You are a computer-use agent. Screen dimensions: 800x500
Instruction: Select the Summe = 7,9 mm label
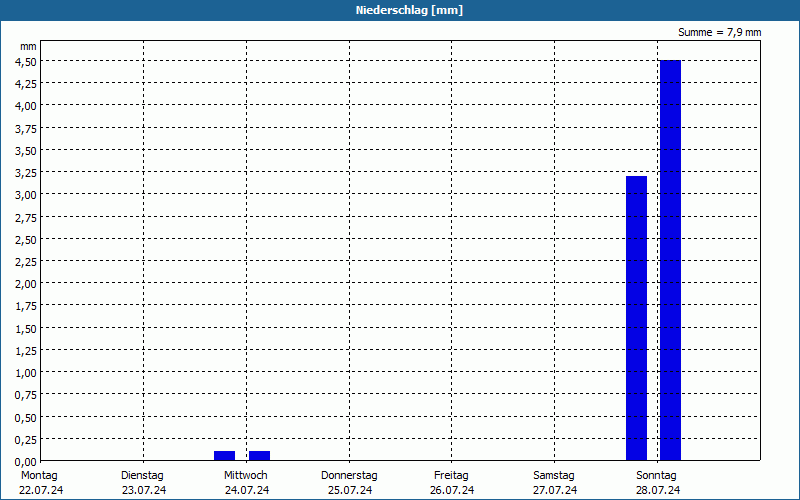(x=719, y=32)
